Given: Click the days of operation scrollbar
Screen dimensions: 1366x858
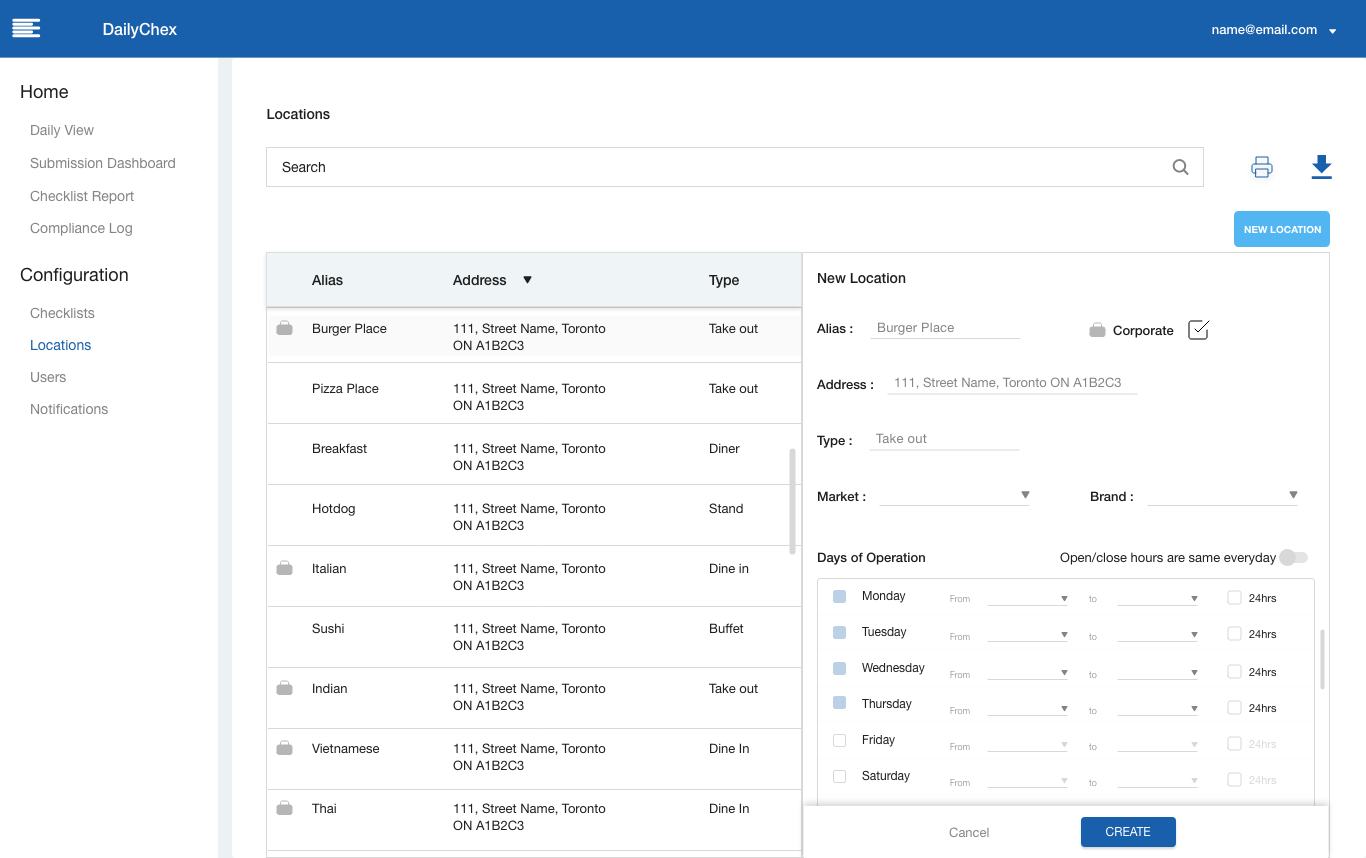Looking at the screenshot, I should click(x=1322, y=659).
